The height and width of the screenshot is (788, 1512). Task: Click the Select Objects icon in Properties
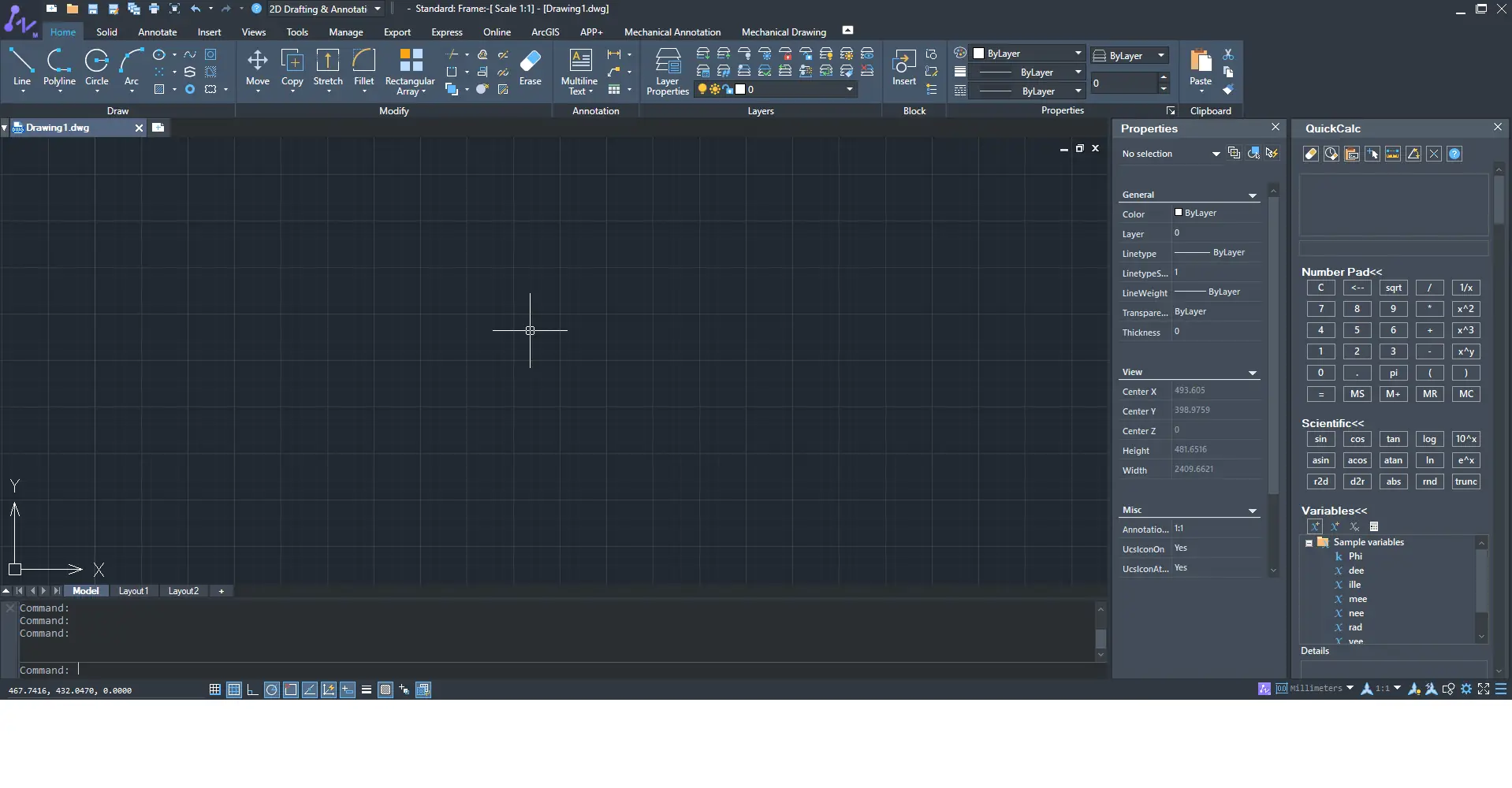1253,153
